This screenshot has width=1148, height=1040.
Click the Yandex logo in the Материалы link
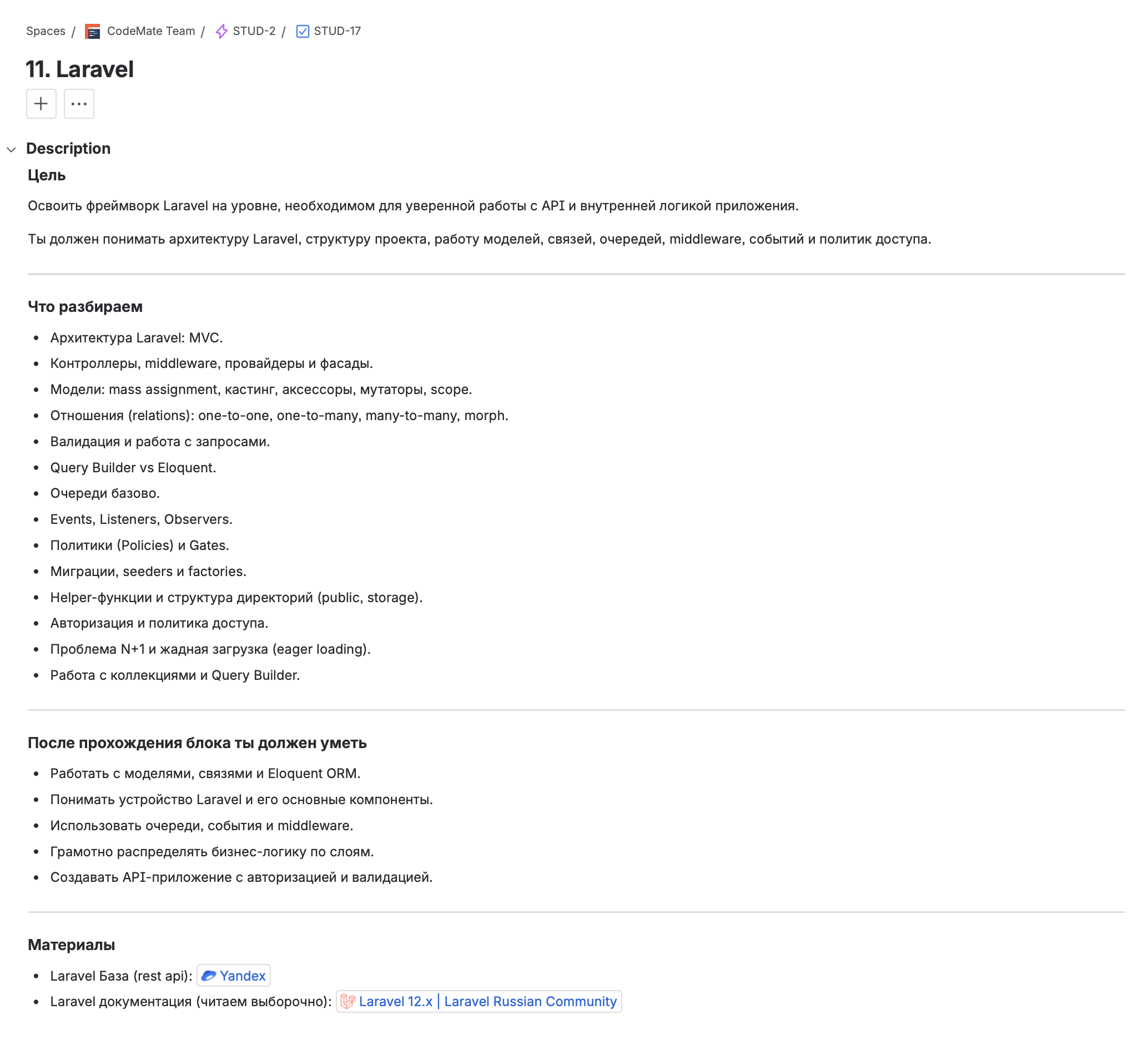tap(210, 975)
